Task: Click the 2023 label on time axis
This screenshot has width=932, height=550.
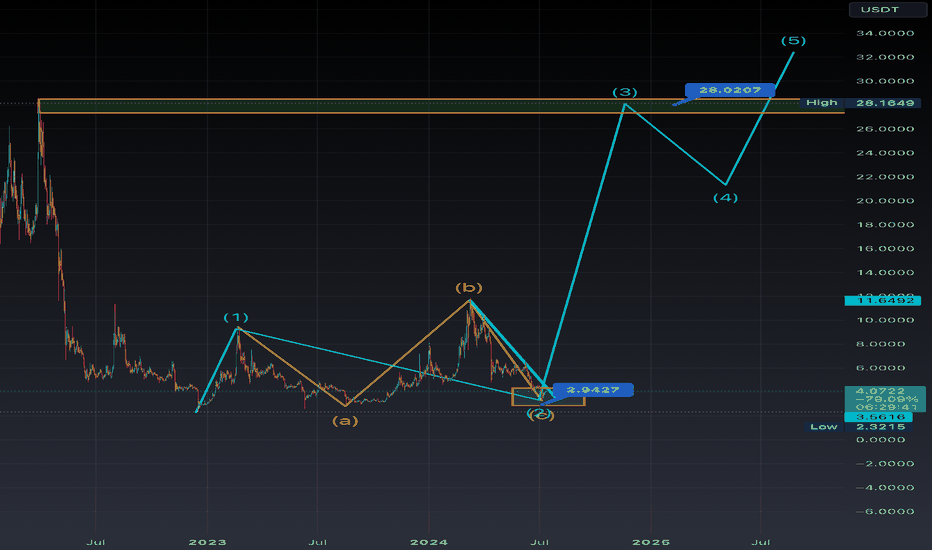Action: 207,542
